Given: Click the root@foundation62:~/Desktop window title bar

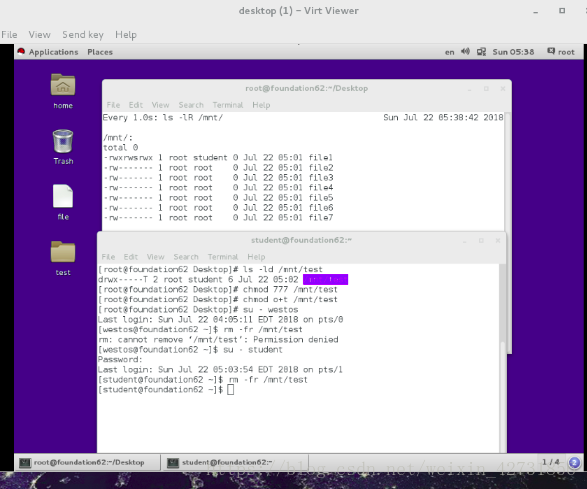Looking at the screenshot, I should (x=307, y=88).
